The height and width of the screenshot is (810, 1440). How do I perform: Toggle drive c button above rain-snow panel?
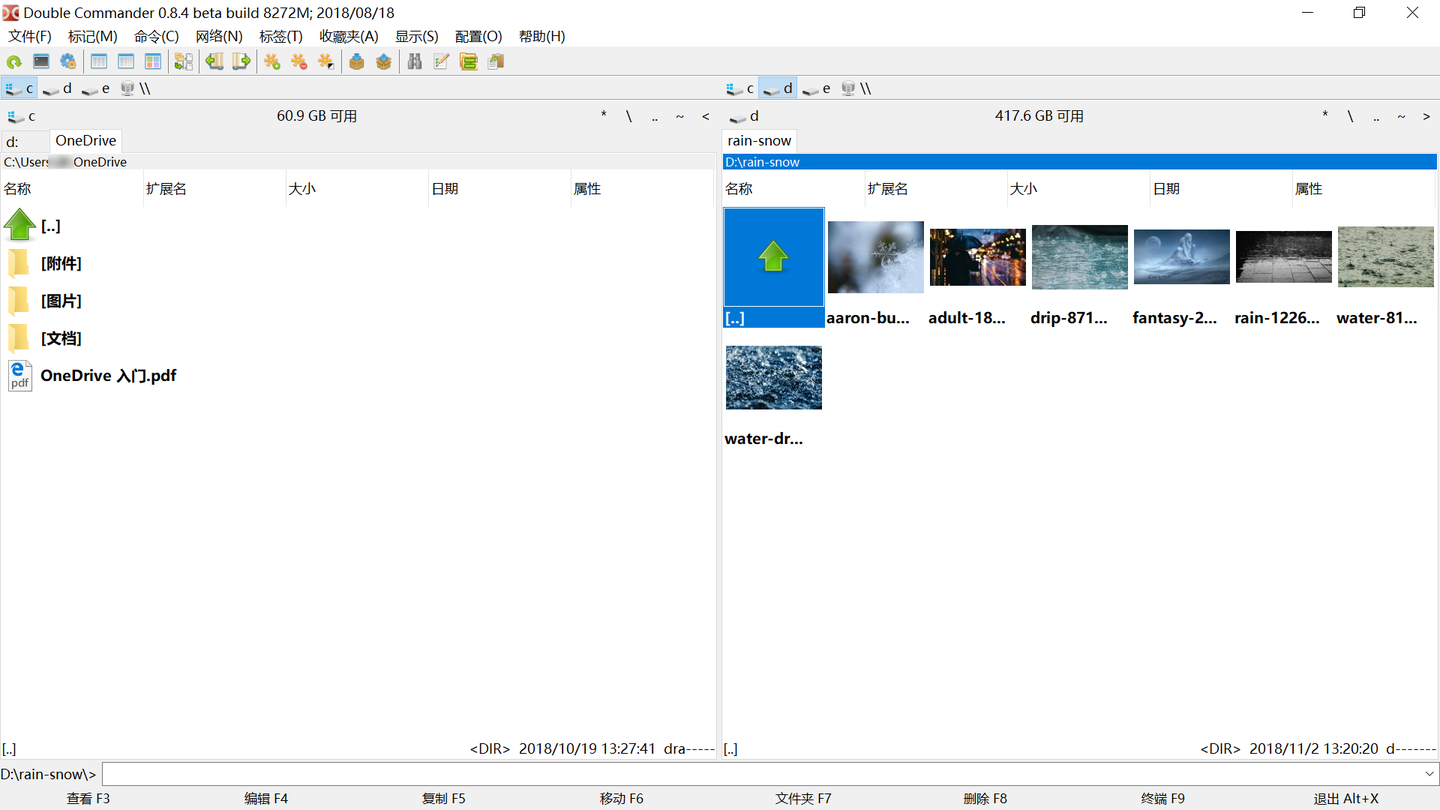[740, 88]
